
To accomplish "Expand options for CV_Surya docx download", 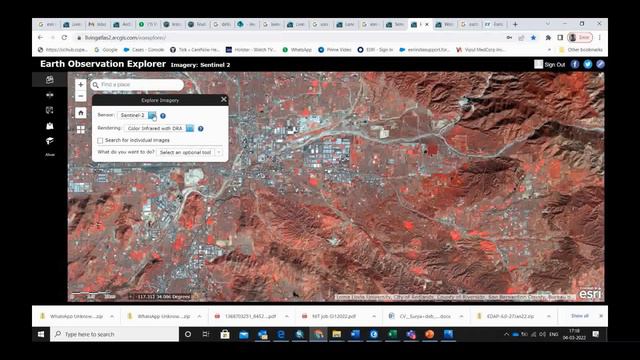I will click(x=461, y=316).
